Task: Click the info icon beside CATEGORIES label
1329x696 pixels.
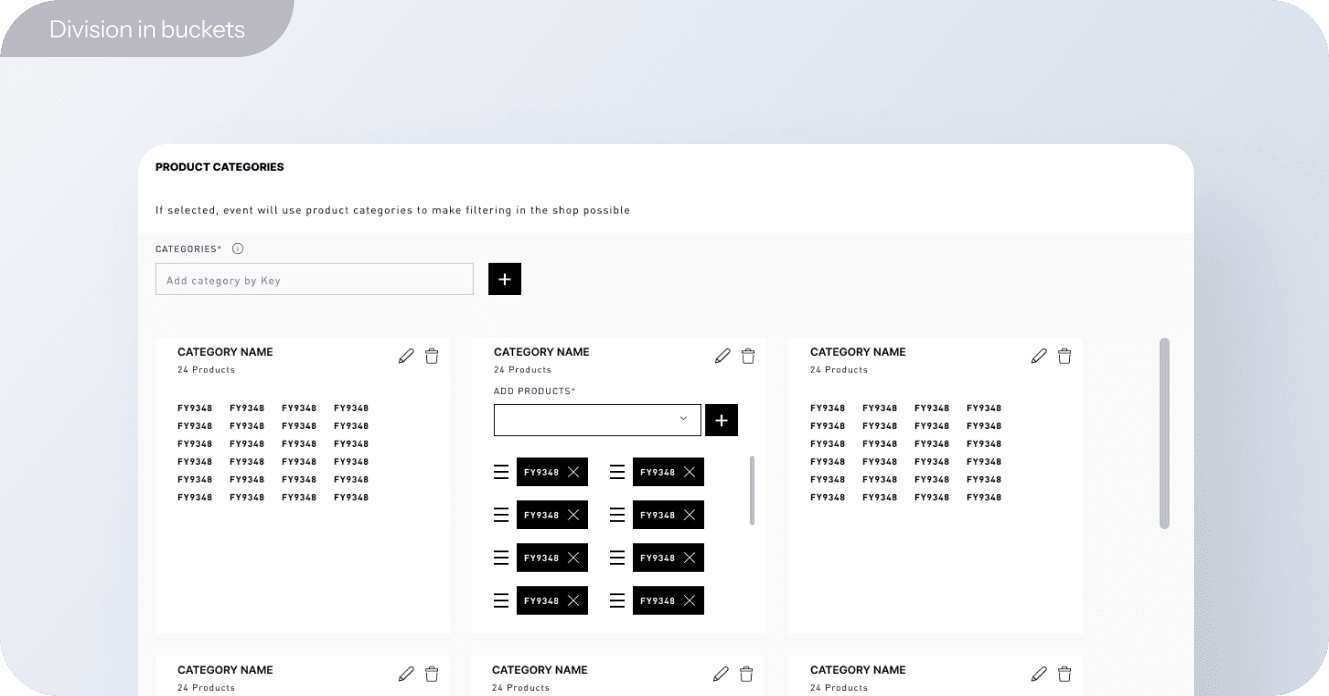Action: tap(238, 249)
